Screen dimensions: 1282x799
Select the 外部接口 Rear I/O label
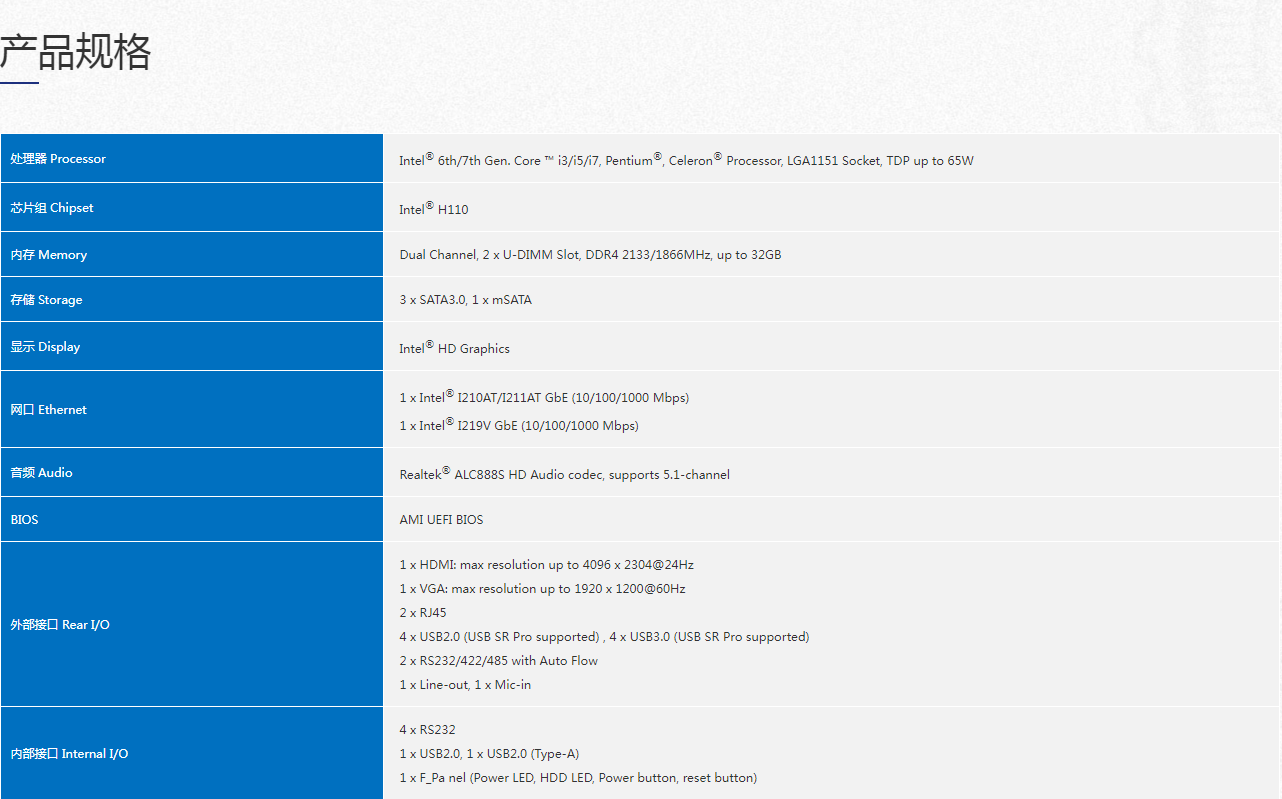60,625
